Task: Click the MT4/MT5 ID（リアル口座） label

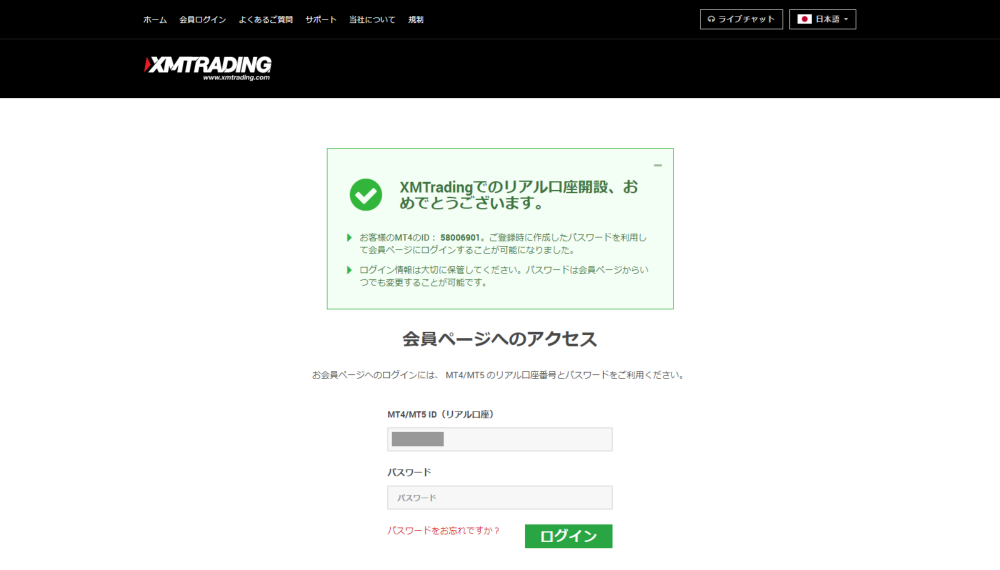Action: pos(441,414)
